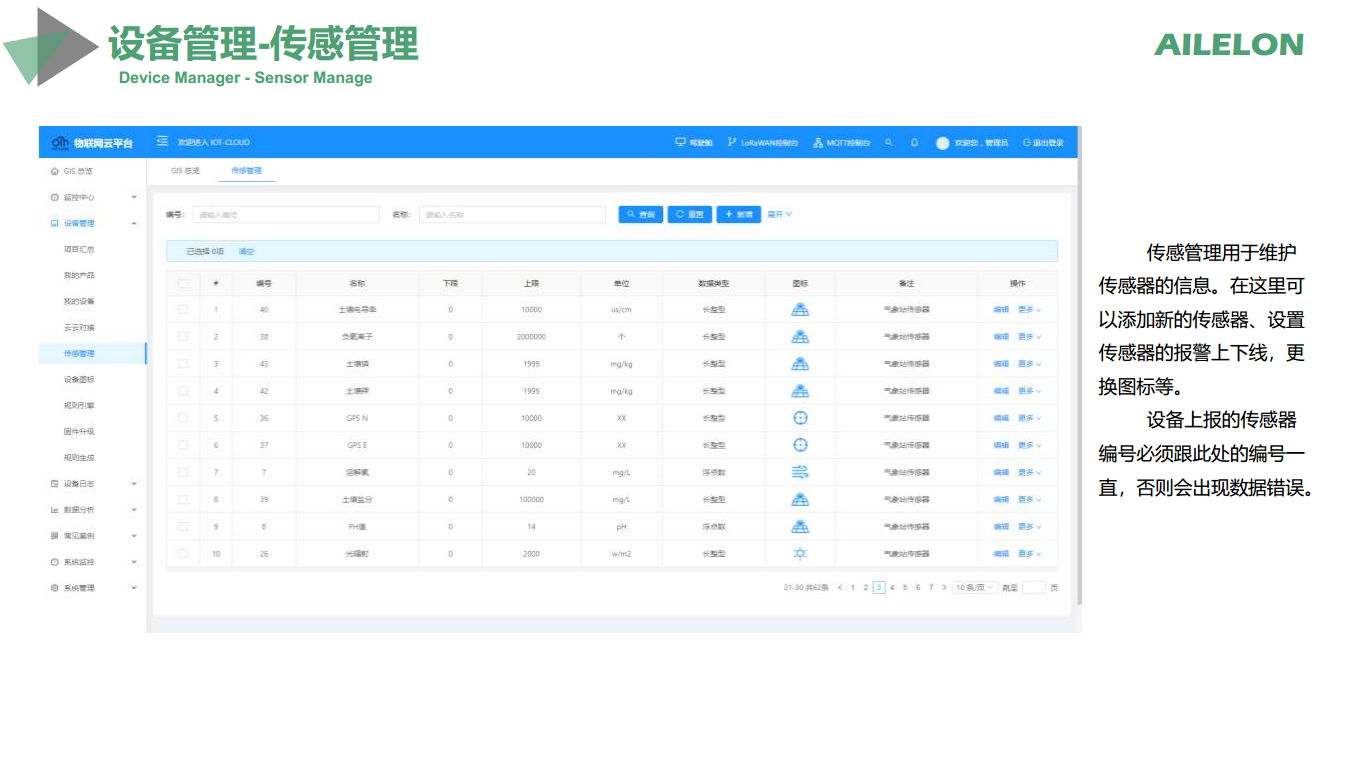
Task: Click icon in PH值 row
Action: pos(800,526)
